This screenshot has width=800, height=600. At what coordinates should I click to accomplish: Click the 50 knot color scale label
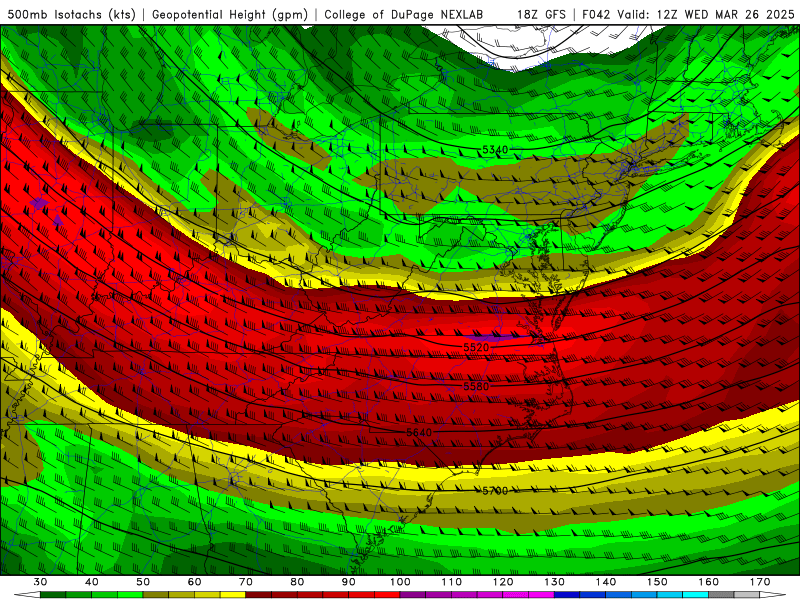[143, 582]
